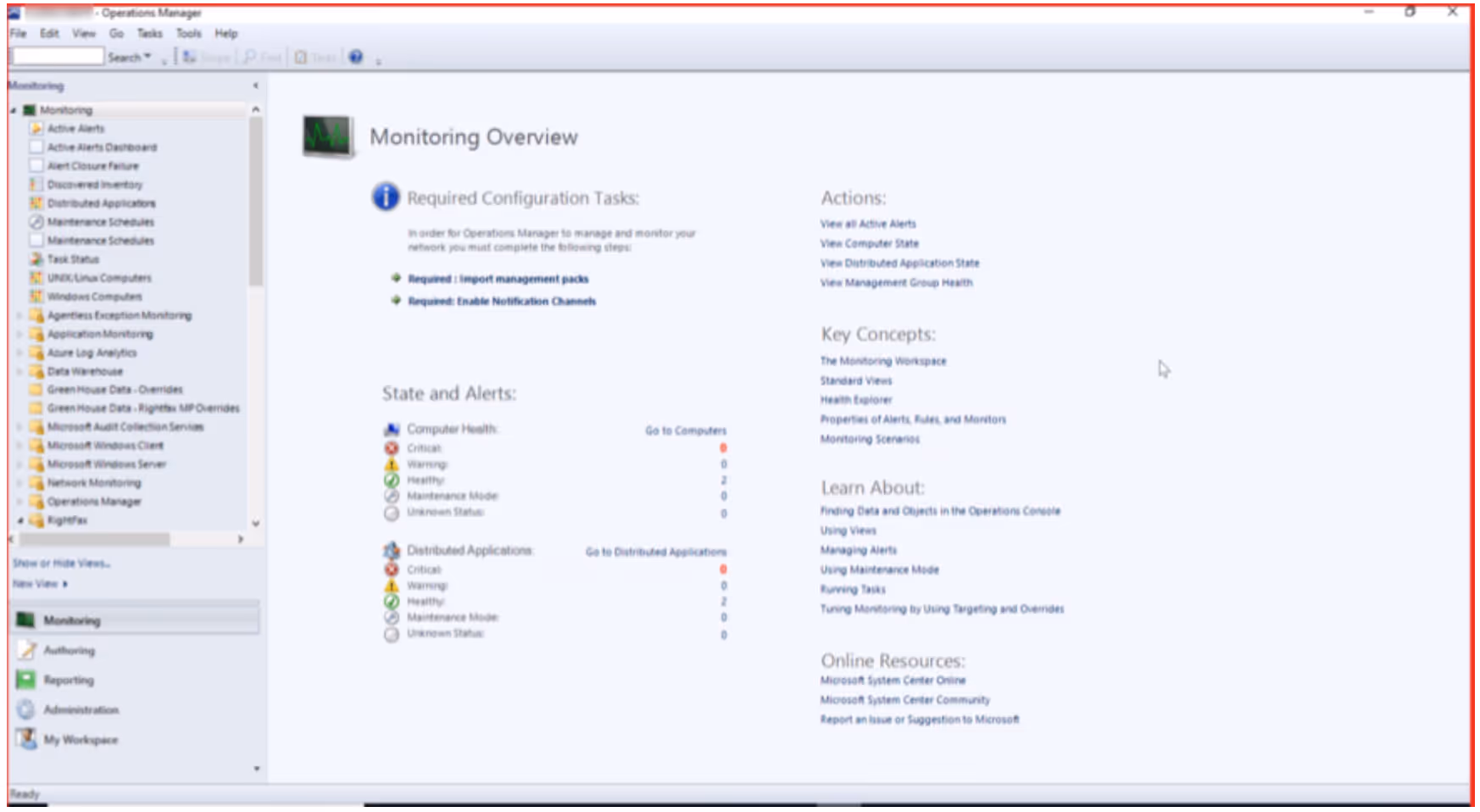Click tree scroll-down arrow below RightFax
1480x812 pixels.
click(x=255, y=524)
